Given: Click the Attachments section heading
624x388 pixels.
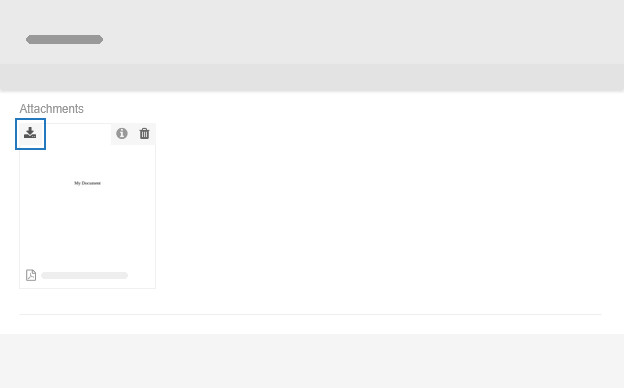Looking at the screenshot, I should click(51, 109).
